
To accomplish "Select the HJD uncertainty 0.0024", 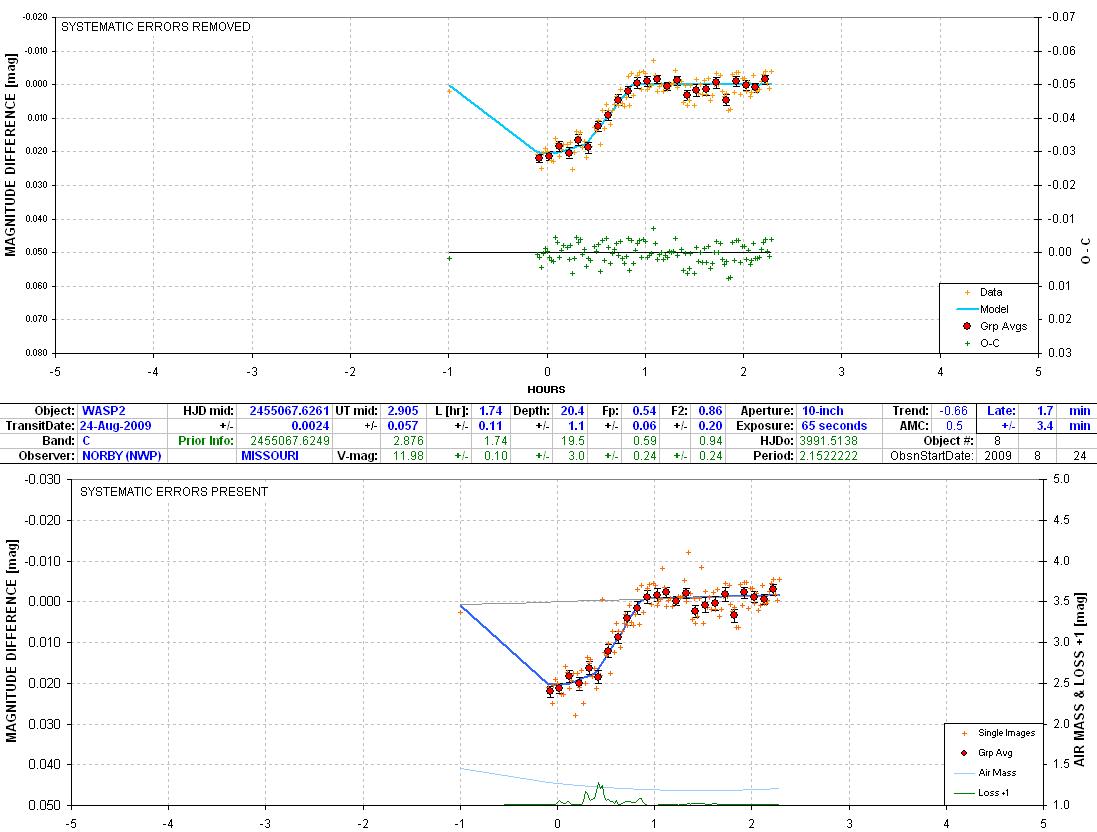I will click(x=310, y=425).
